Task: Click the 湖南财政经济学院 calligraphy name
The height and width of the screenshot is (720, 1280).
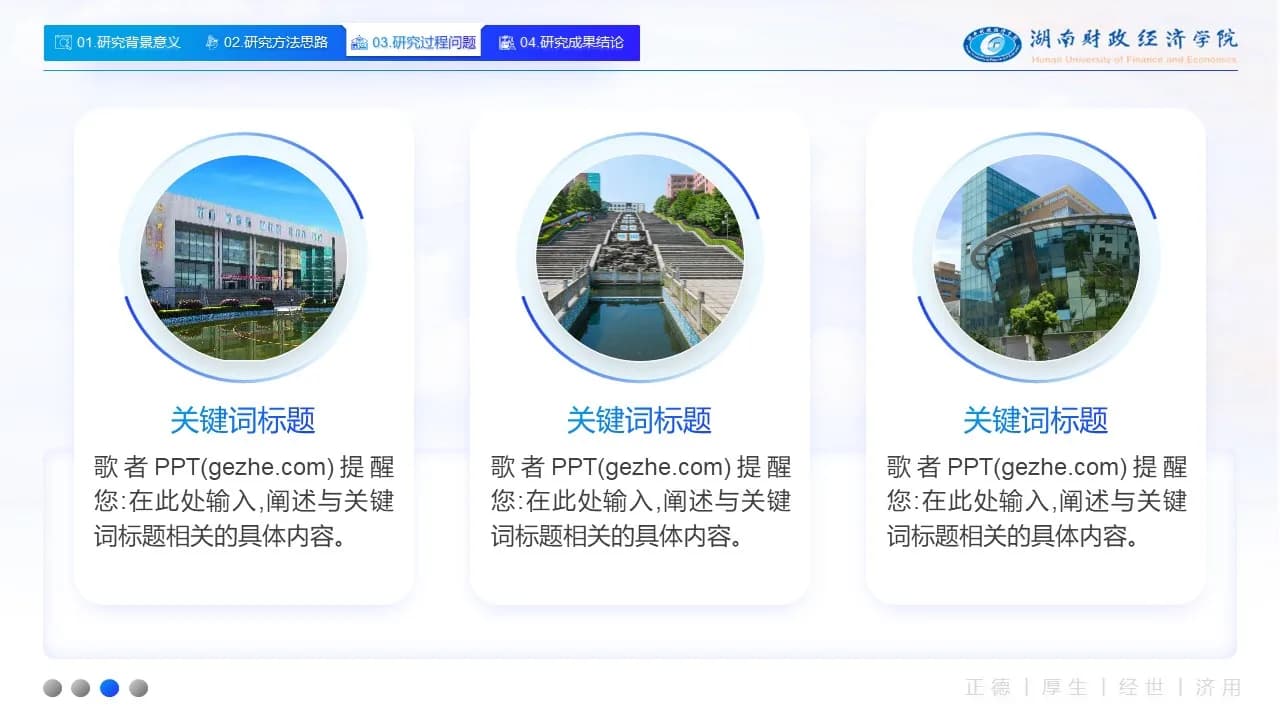Action: [x=1134, y=39]
